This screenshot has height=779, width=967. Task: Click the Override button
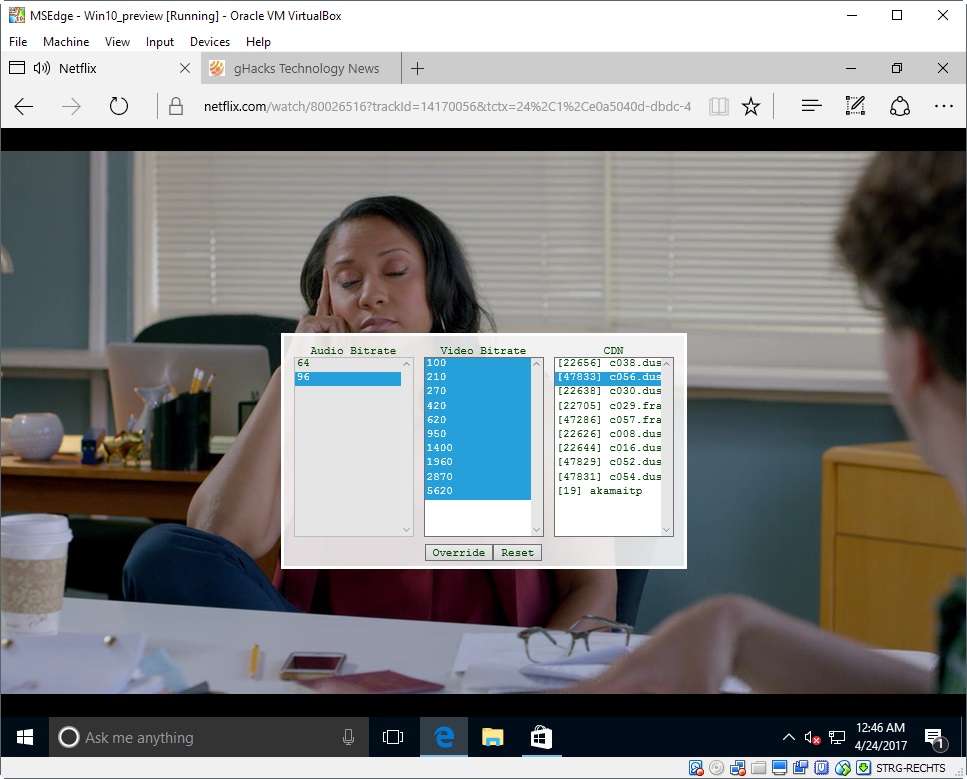click(x=459, y=553)
